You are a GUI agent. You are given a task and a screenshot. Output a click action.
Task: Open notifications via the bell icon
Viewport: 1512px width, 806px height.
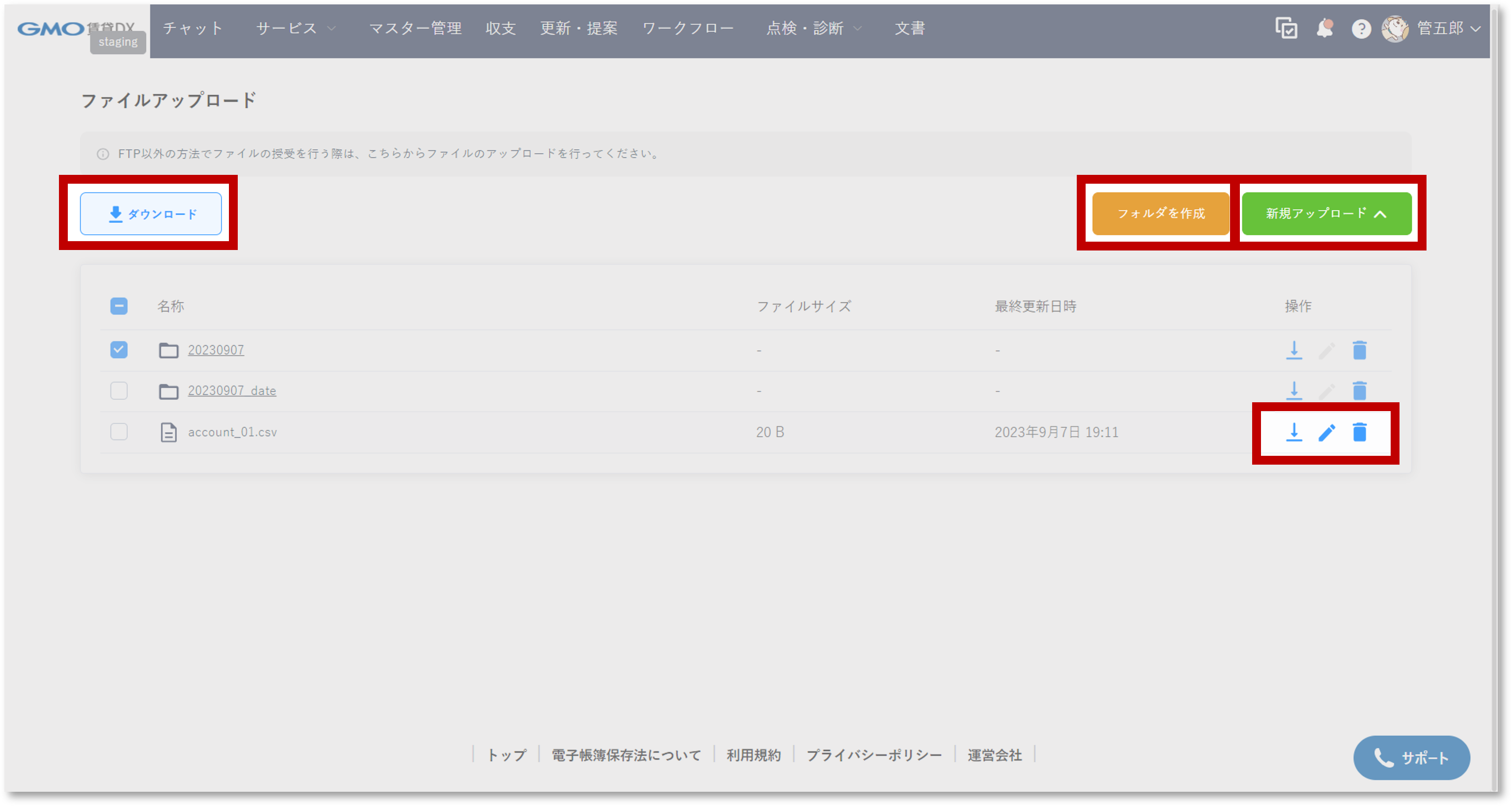click(x=1325, y=28)
